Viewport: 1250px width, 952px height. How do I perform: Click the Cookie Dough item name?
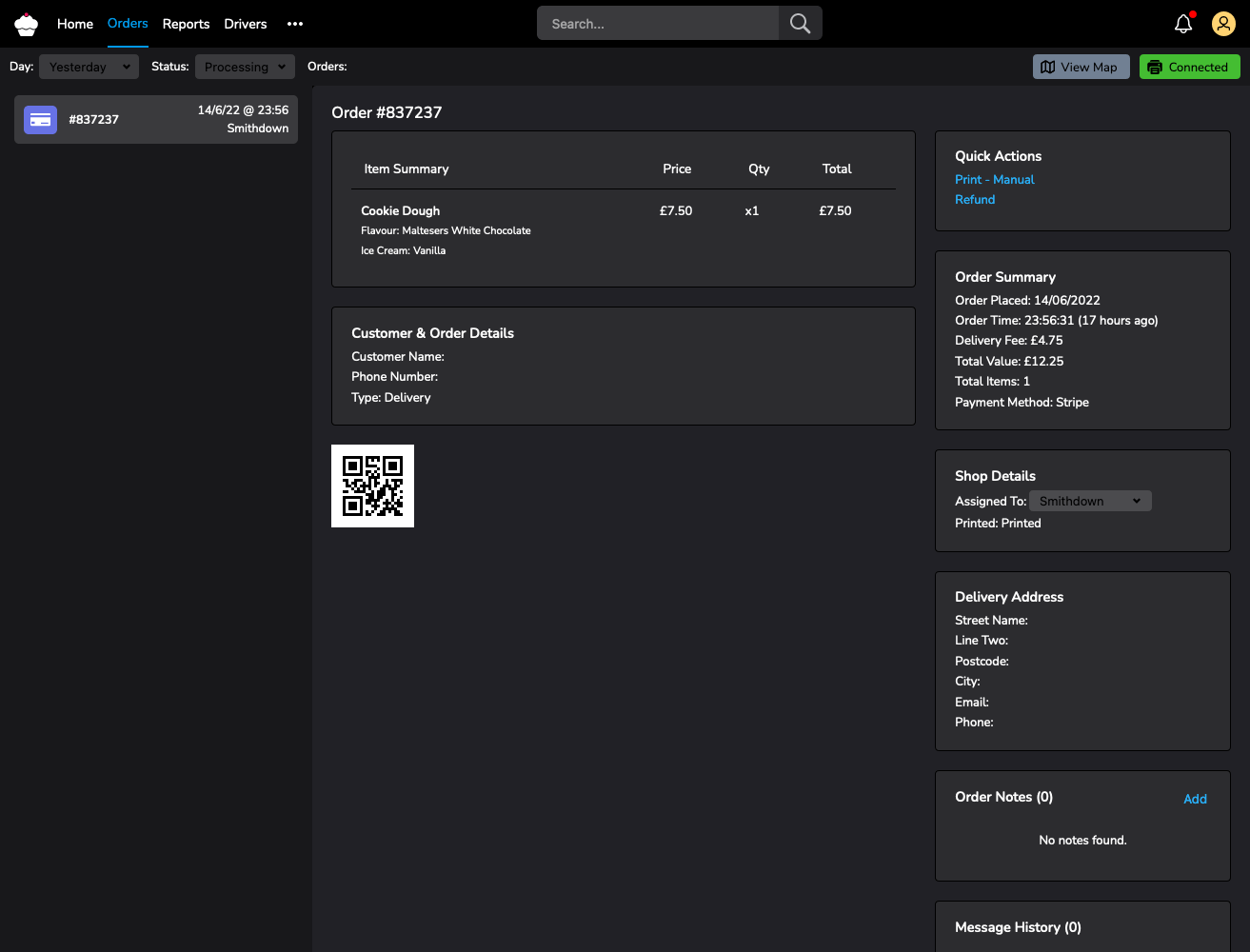click(x=400, y=210)
